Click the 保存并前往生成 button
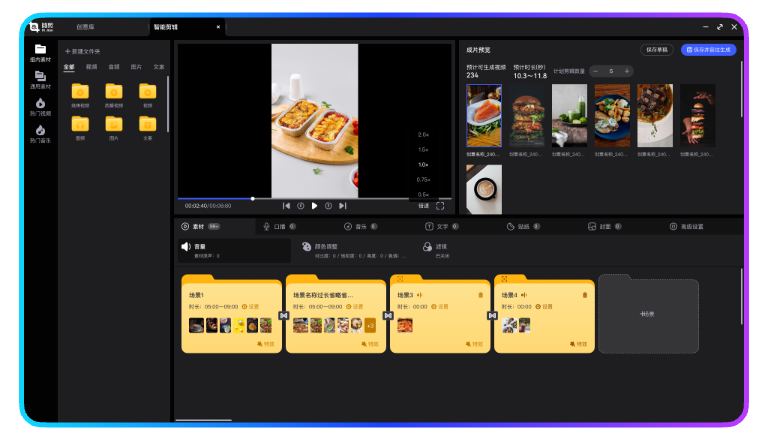768x440 pixels. point(708,49)
